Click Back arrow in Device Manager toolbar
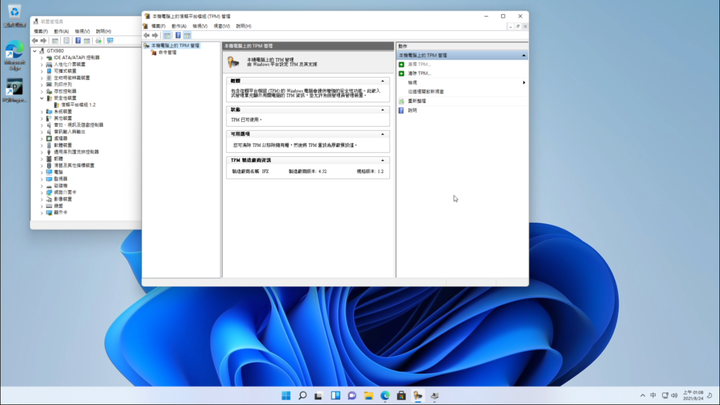Screen dimensions: 720x405 click(x=35, y=41)
